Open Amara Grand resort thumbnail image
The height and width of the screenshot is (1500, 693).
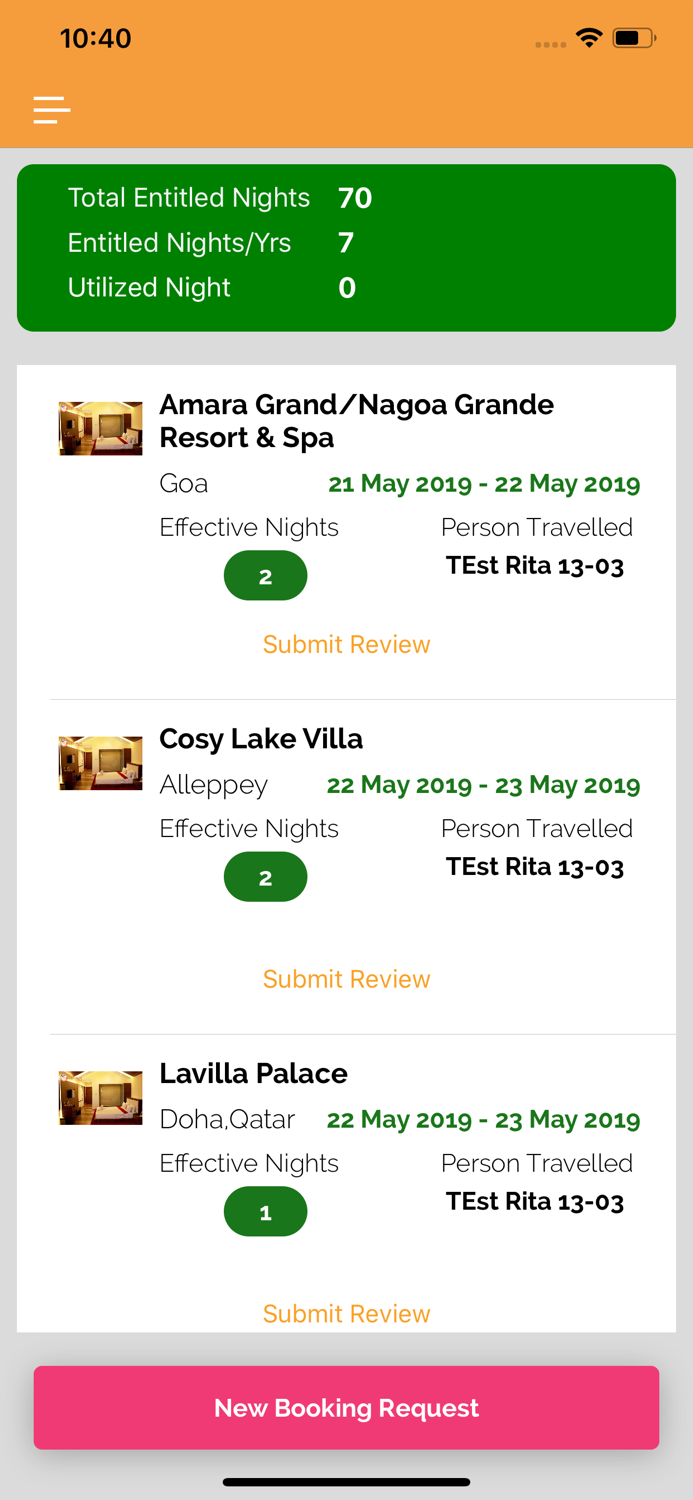[100, 428]
